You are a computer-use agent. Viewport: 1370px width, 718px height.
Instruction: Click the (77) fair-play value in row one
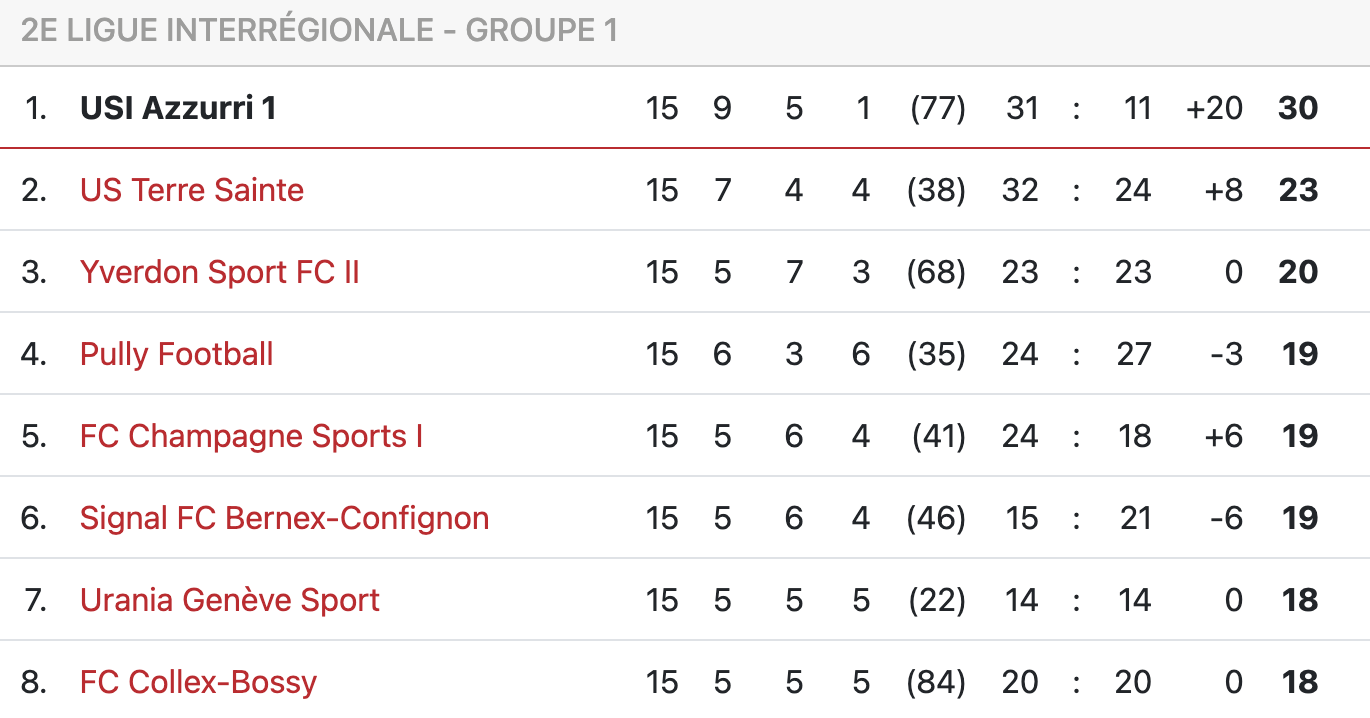[937, 108]
